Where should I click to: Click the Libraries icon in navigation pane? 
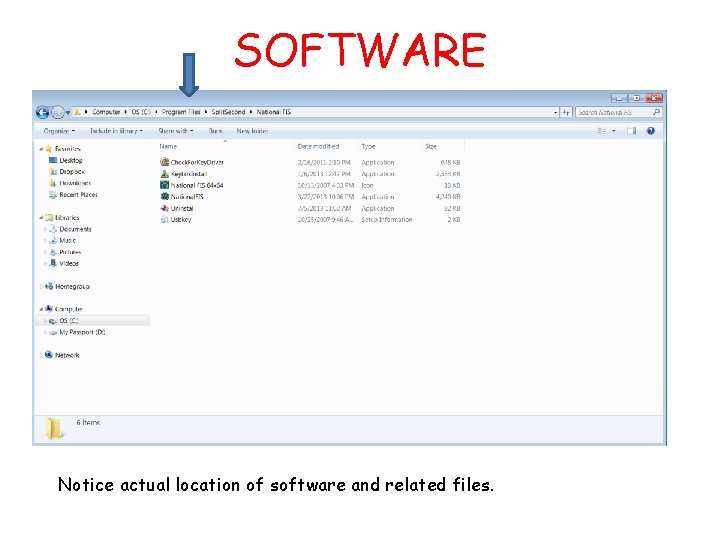coord(49,218)
